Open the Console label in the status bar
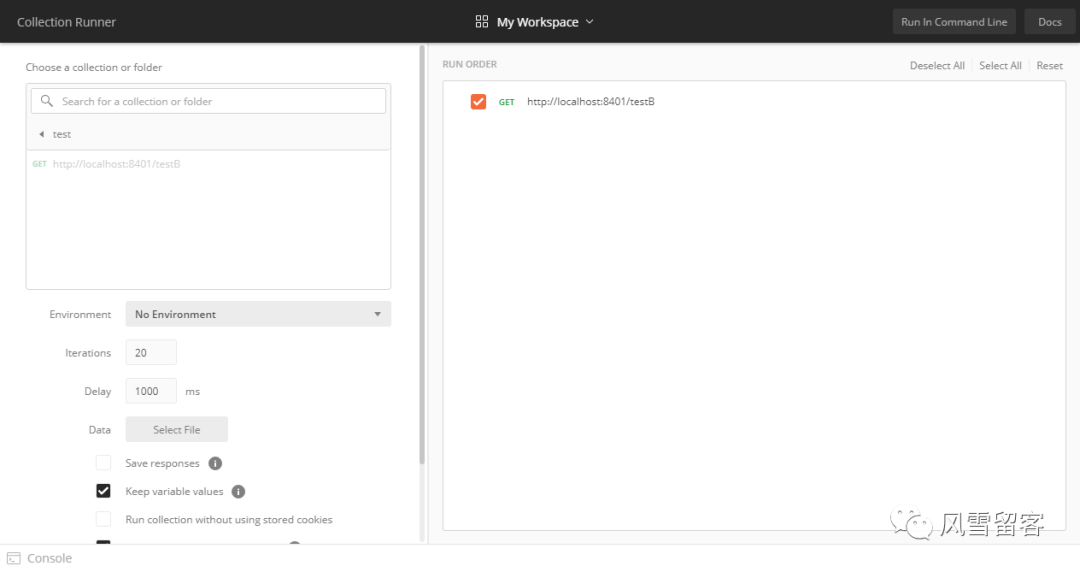Viewport: 1080px width, 572px height. coord(49,558)
